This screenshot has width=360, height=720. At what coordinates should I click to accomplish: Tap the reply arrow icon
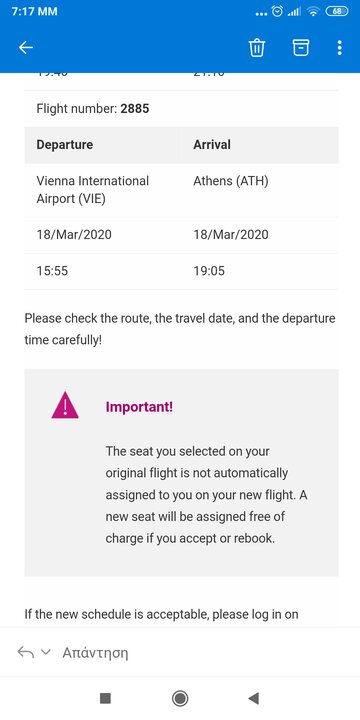[x=25, y=652]
